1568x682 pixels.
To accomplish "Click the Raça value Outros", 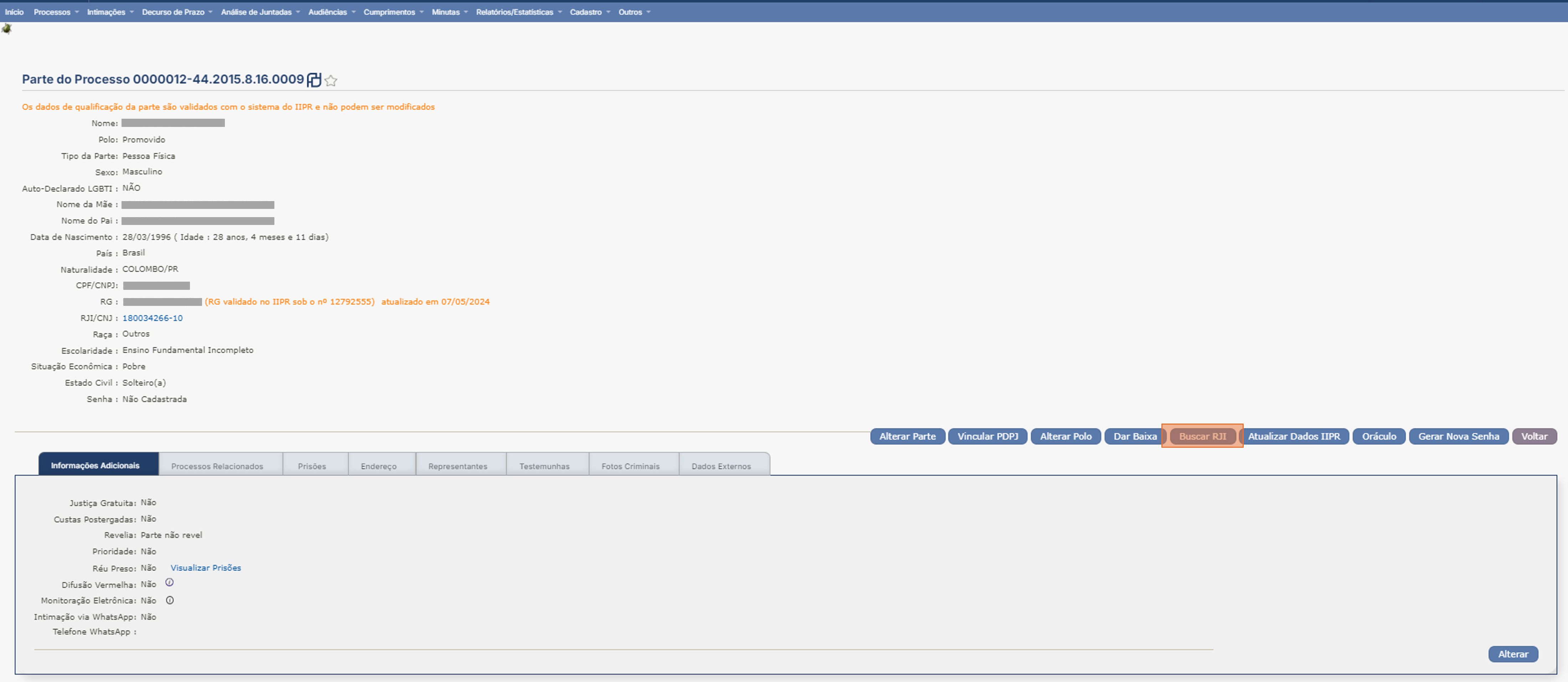I will click(x=136, y=334).
